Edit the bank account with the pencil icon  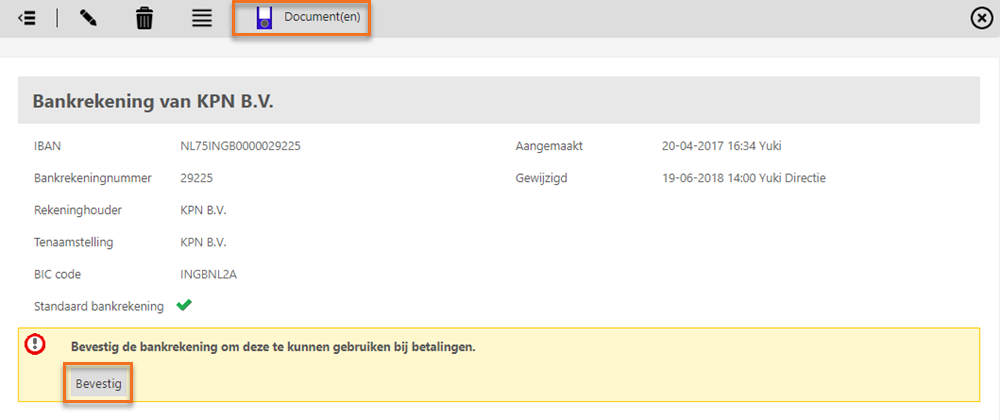click(x=88, y=18)
